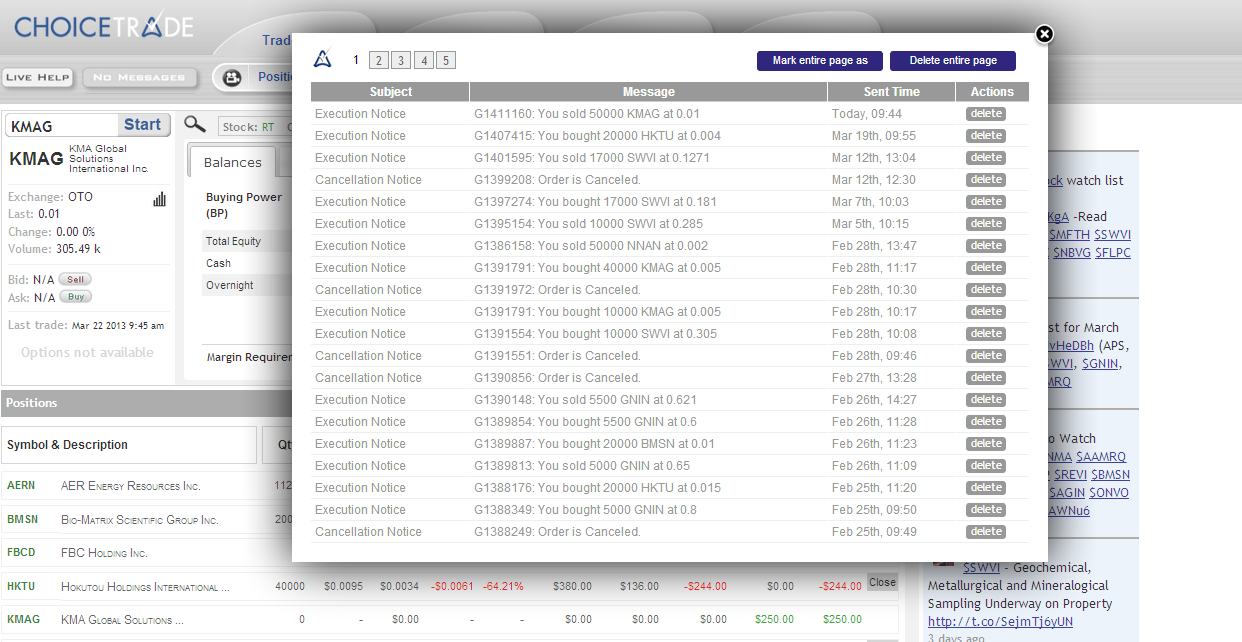
Task: Click the Subject column header
Action: pos(390,92)
